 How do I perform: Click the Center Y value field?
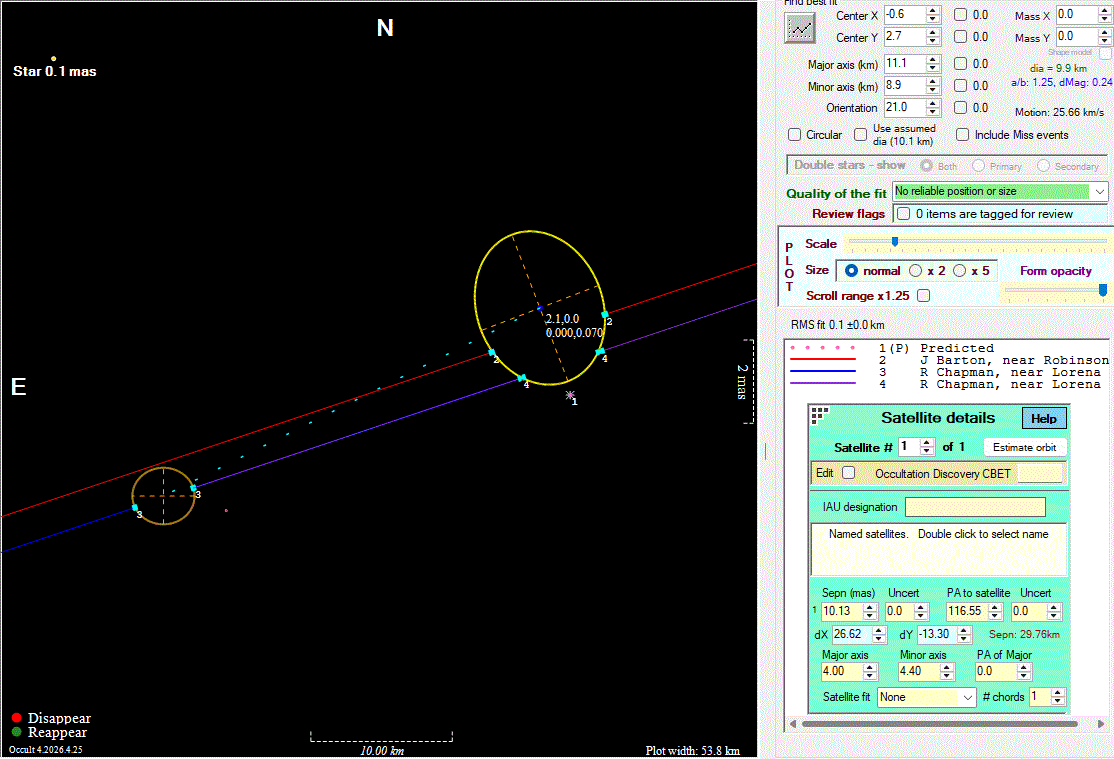click(x=904, y=37)
